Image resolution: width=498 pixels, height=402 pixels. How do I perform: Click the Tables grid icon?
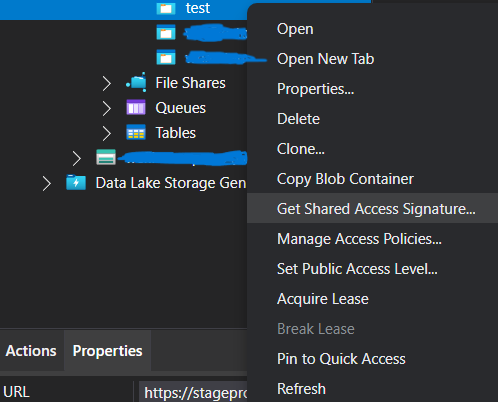pos(136,132)
